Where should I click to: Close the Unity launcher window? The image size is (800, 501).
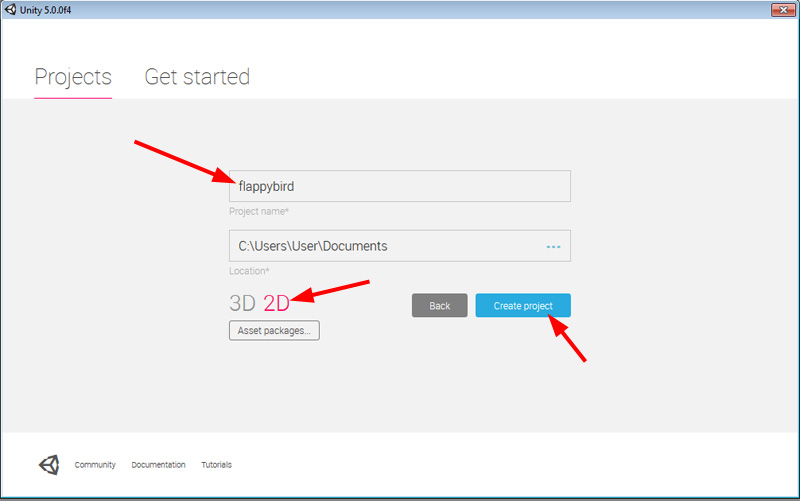tap(782, 9)
